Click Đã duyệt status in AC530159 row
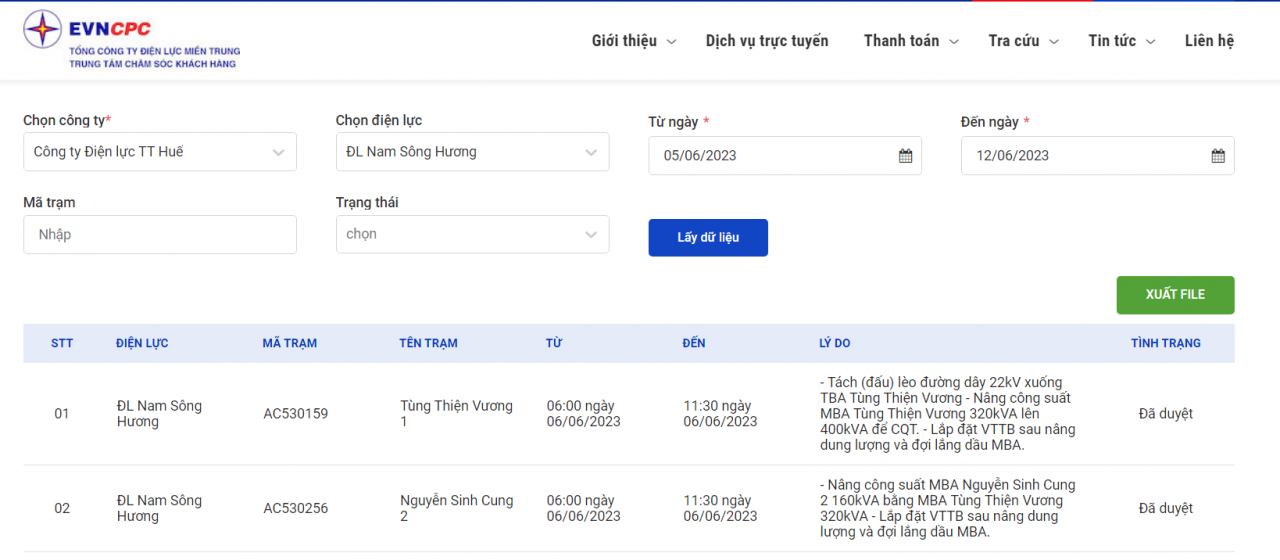Viewport: 1280px width, 560px height. point(1166,414)
